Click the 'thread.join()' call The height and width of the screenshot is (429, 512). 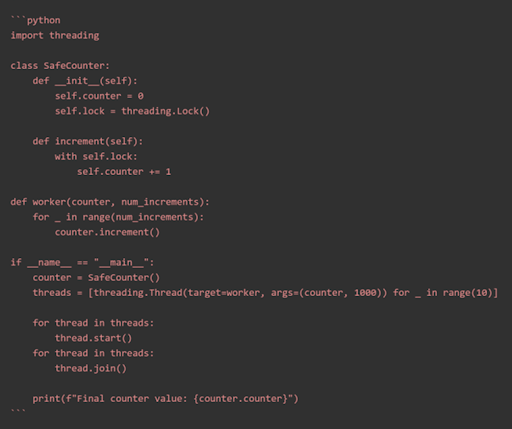click(91, 368)
